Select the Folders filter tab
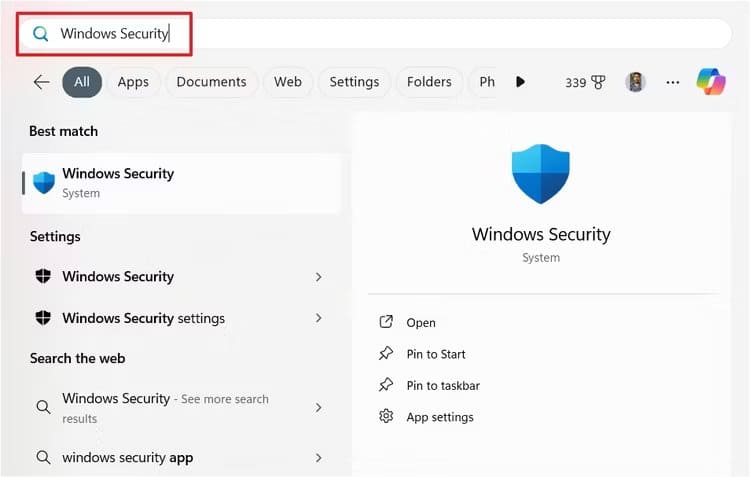 (429, 82)
